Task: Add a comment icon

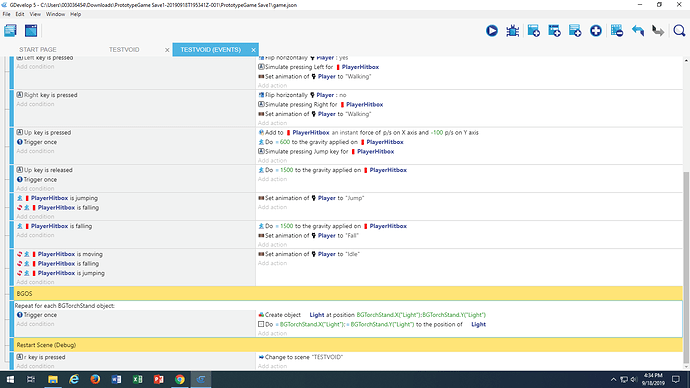Action: [575, 30]
